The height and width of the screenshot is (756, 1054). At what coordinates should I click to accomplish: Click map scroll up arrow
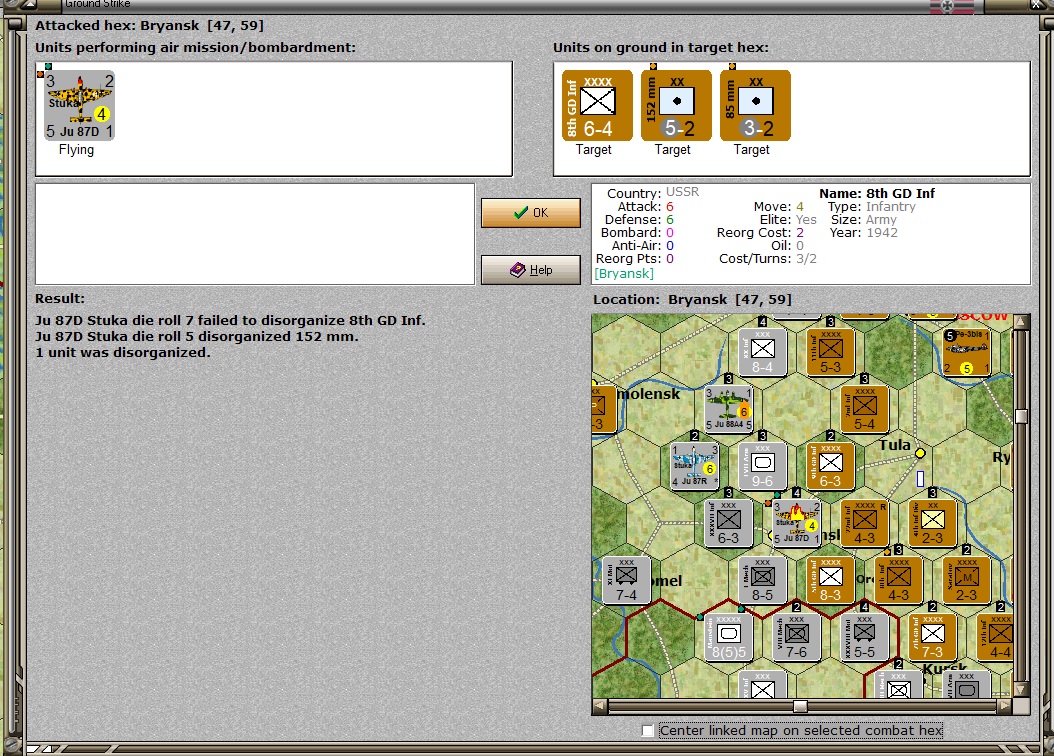[x=1021, y=322]
